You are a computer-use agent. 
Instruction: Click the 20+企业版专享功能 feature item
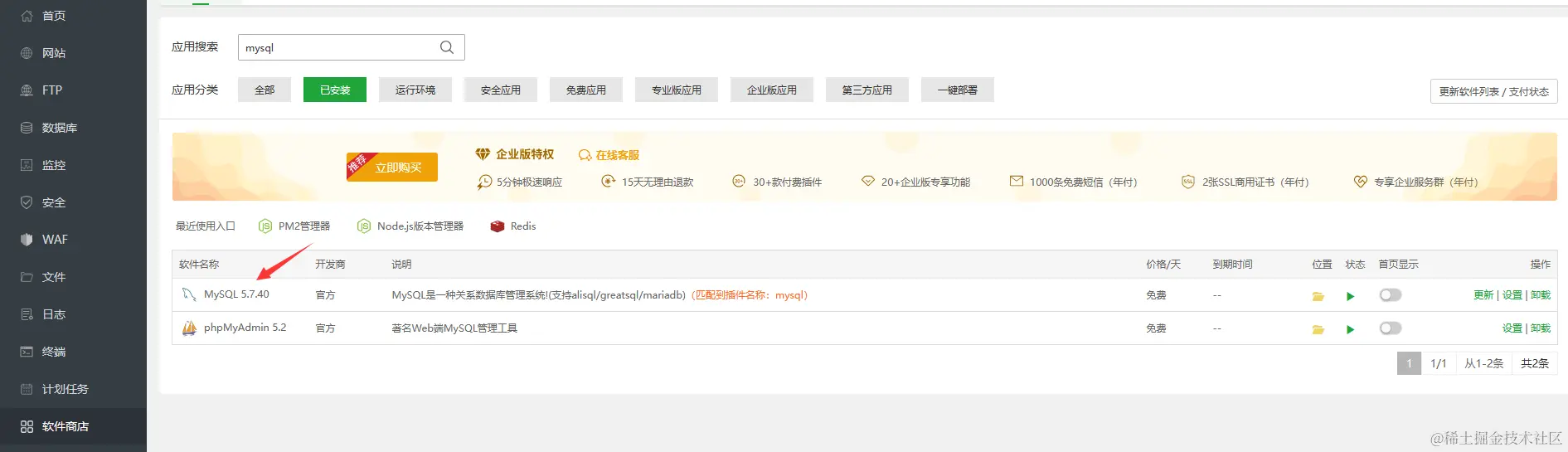(x=915, y=182)
